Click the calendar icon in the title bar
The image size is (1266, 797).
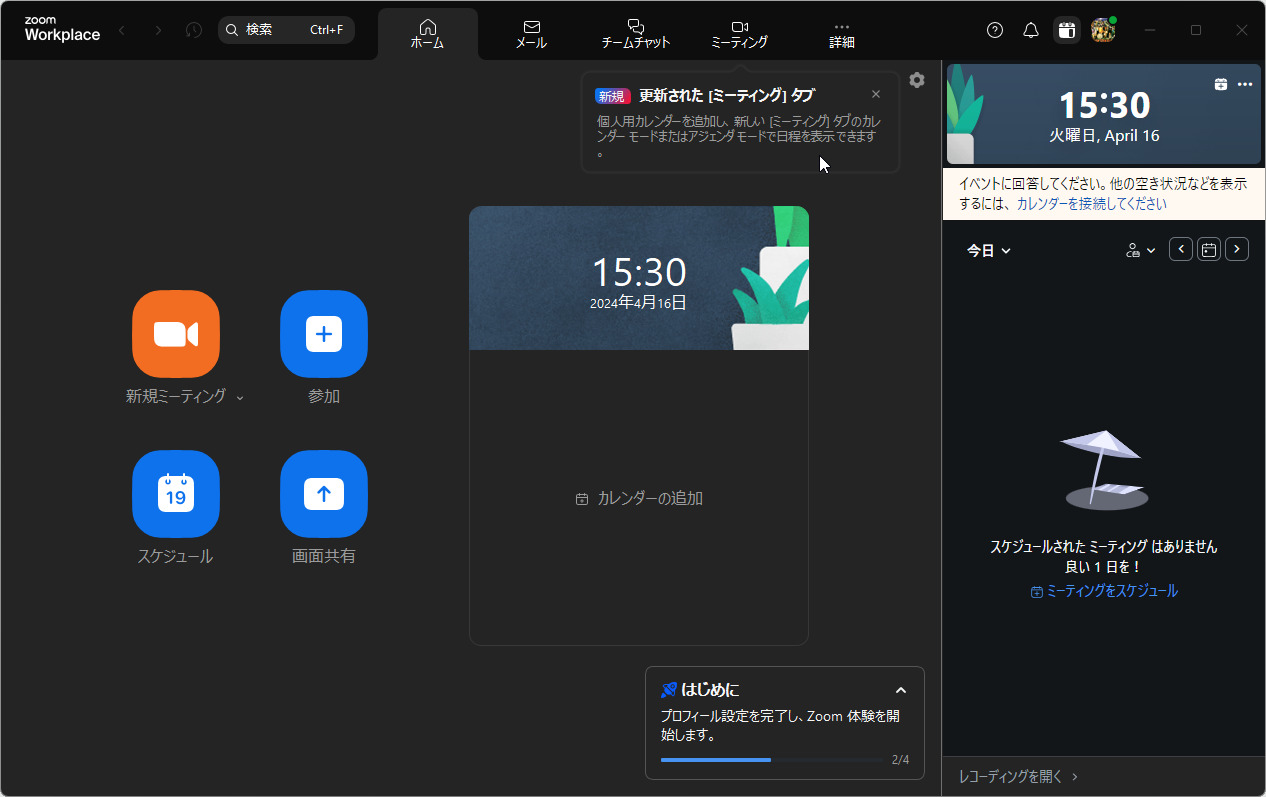pyautogui.click(x=1066, y=30)
